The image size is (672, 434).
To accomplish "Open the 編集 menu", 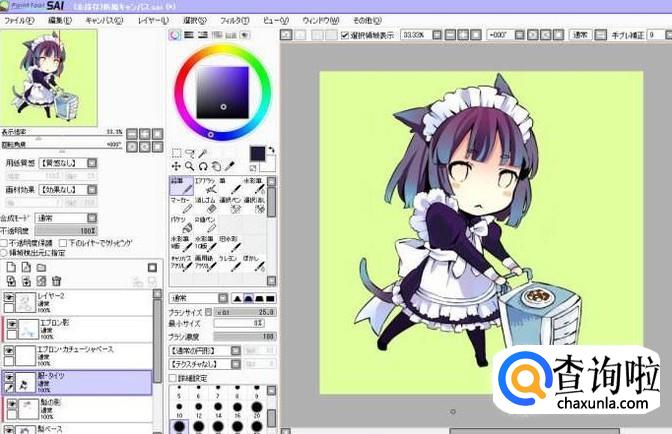I will tap(60, 21).
